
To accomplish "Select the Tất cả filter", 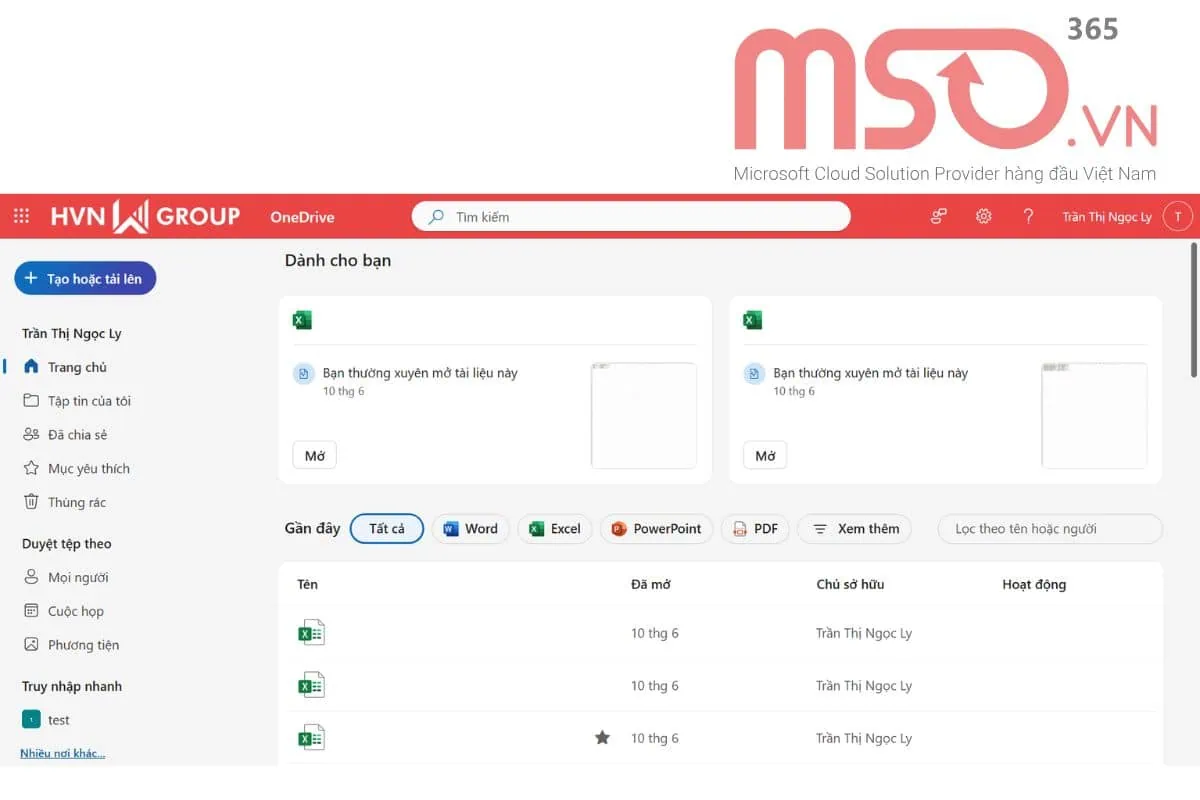I will [x=386, y=529].
